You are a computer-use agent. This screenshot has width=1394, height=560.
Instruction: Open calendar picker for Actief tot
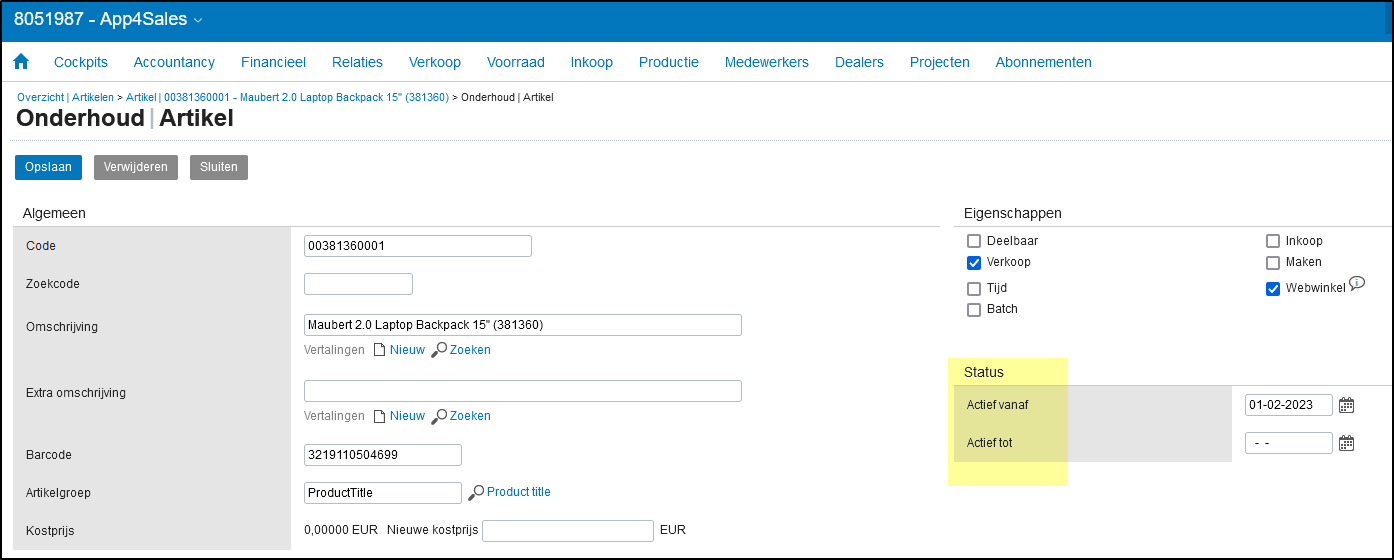tap(1347, 443)
